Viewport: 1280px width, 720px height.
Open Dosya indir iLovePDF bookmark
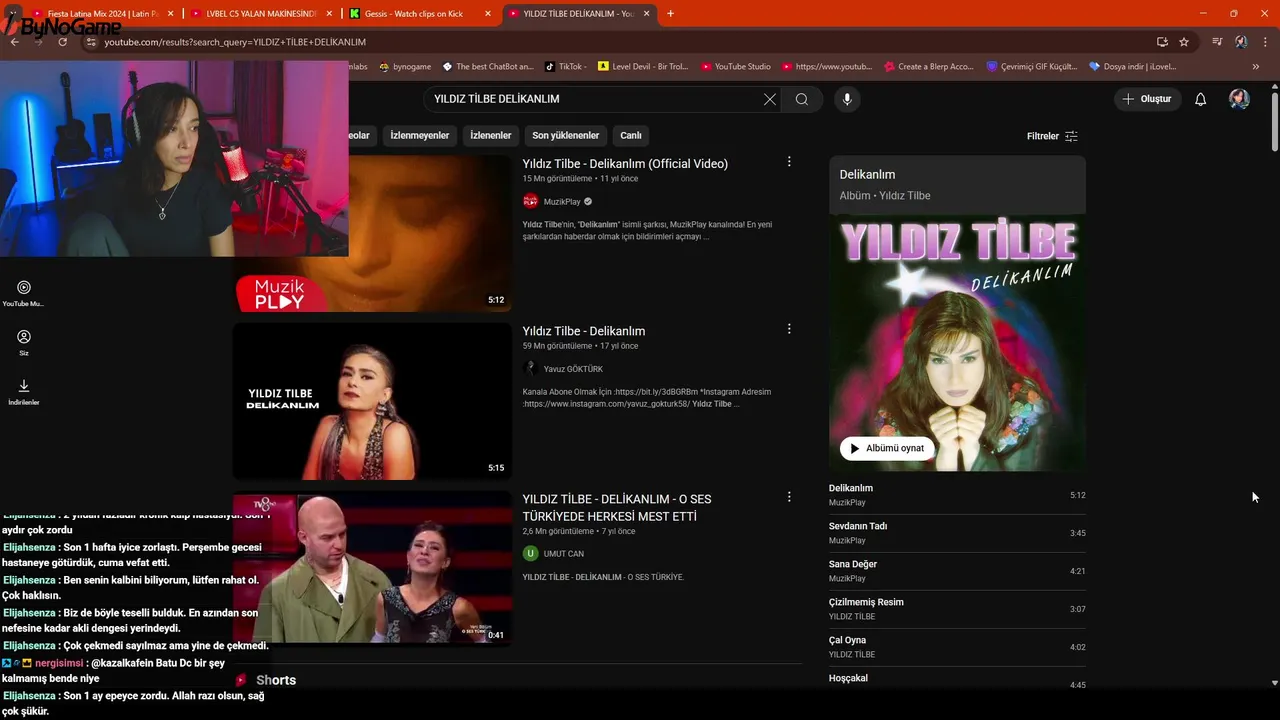[x=1133, y=67]
